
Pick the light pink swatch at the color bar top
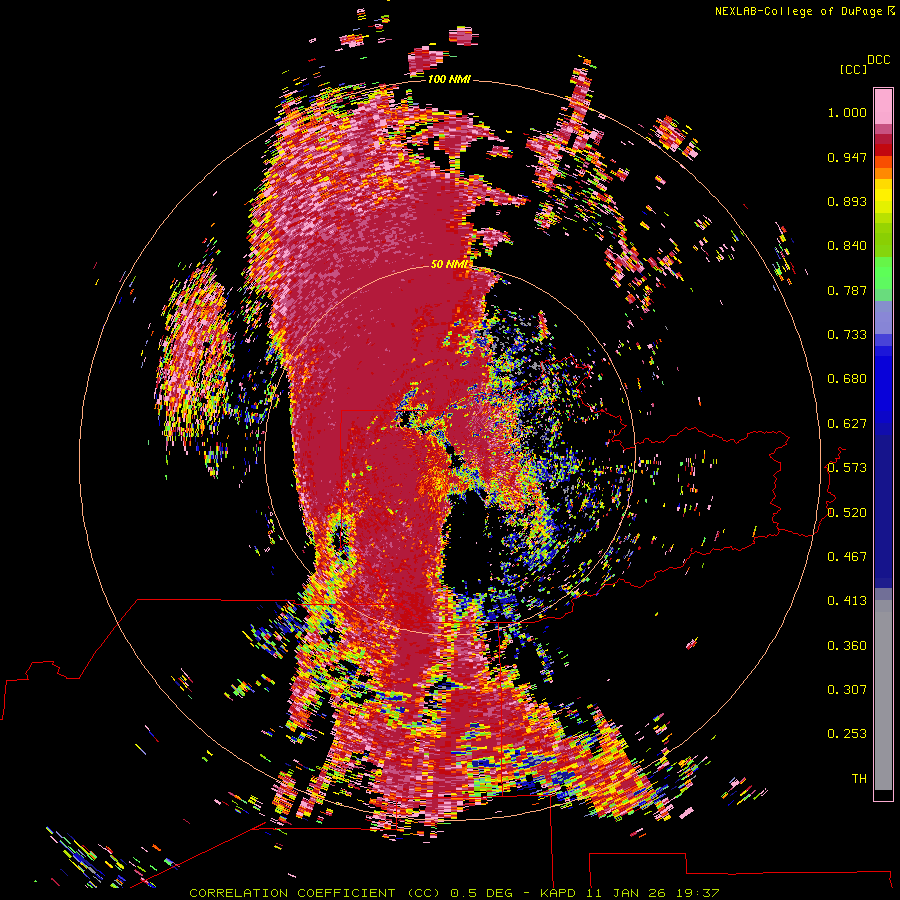point(883,106)
